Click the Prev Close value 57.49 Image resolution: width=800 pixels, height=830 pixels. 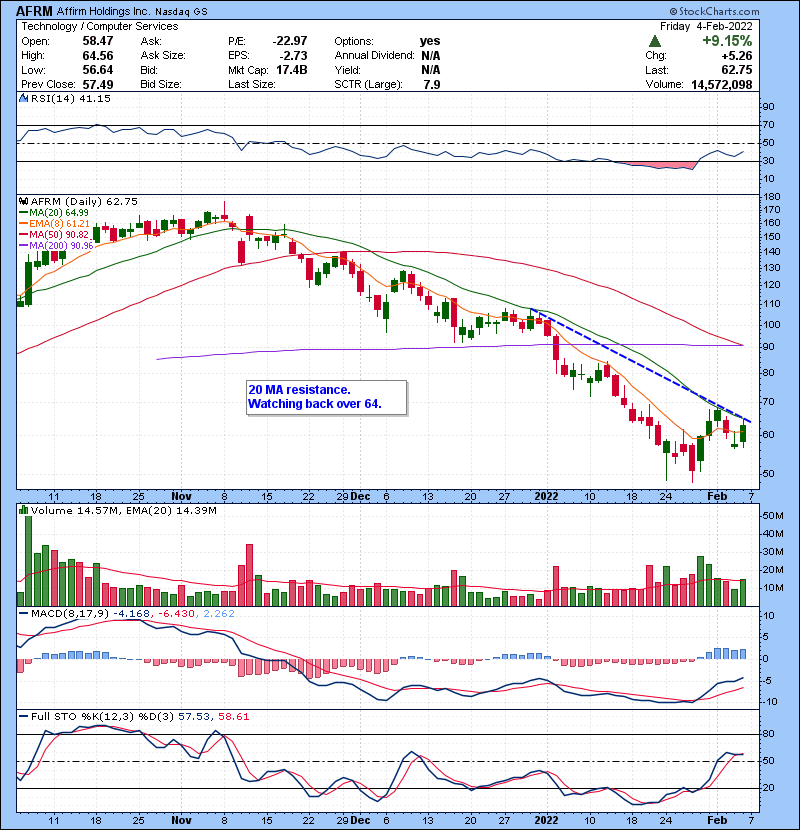tap(97, 85)
